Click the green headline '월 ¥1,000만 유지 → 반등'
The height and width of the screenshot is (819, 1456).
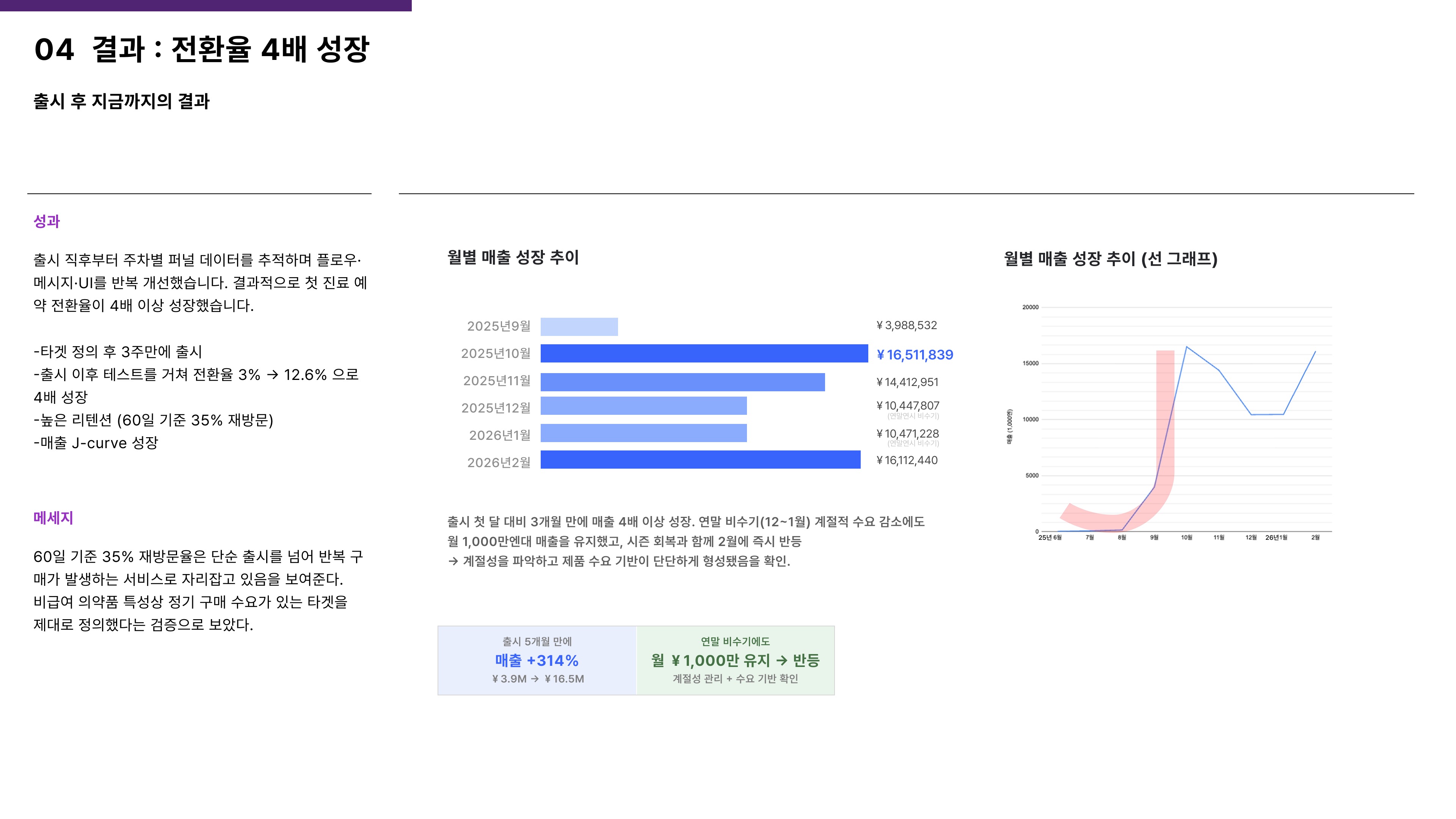[x=735, y=660]
